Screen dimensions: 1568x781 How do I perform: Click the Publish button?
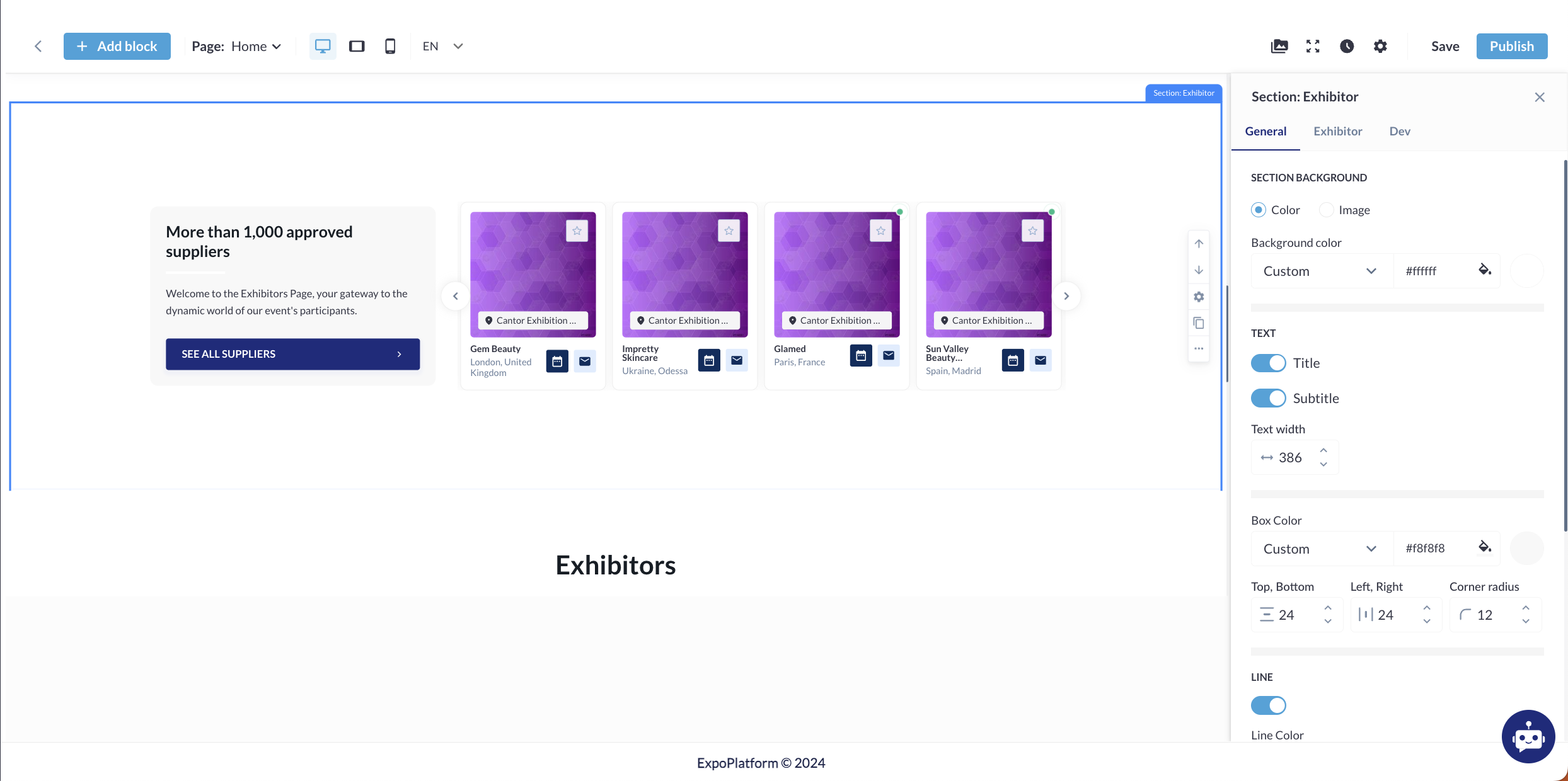click(x=1512, y=46)
